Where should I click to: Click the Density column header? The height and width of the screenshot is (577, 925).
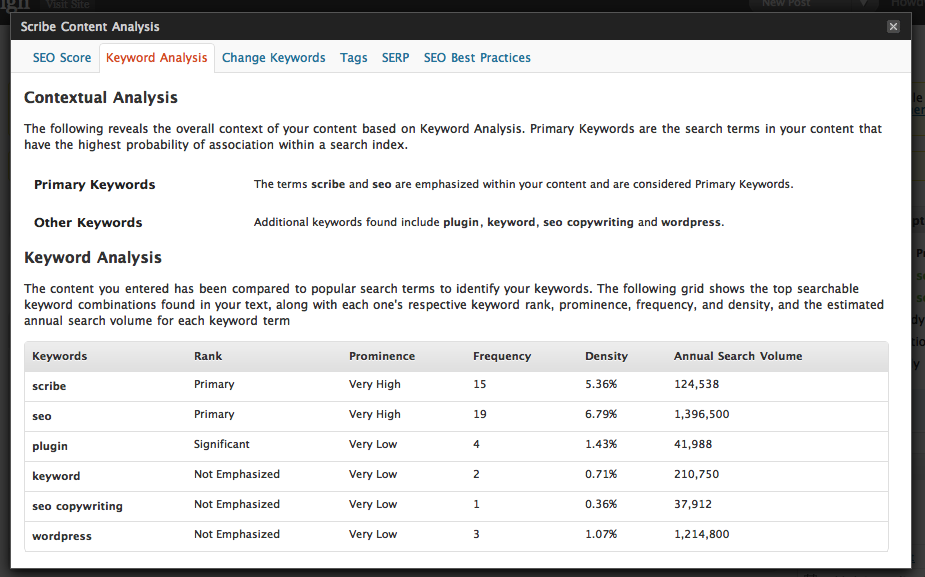[x=606, y=356]
